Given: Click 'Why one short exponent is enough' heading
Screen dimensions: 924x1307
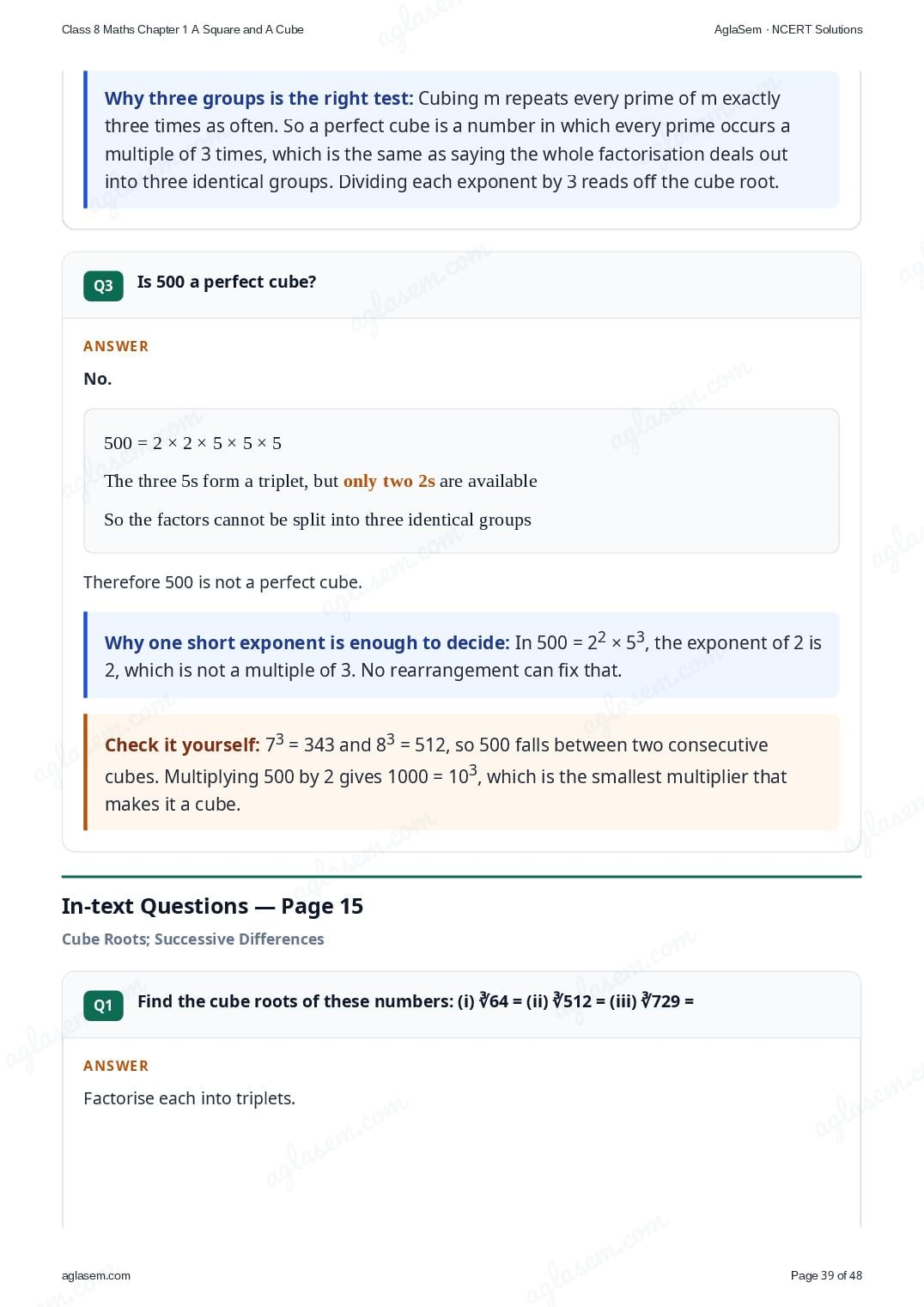Looking at the screenshot, I should click(x=307, y=642).
